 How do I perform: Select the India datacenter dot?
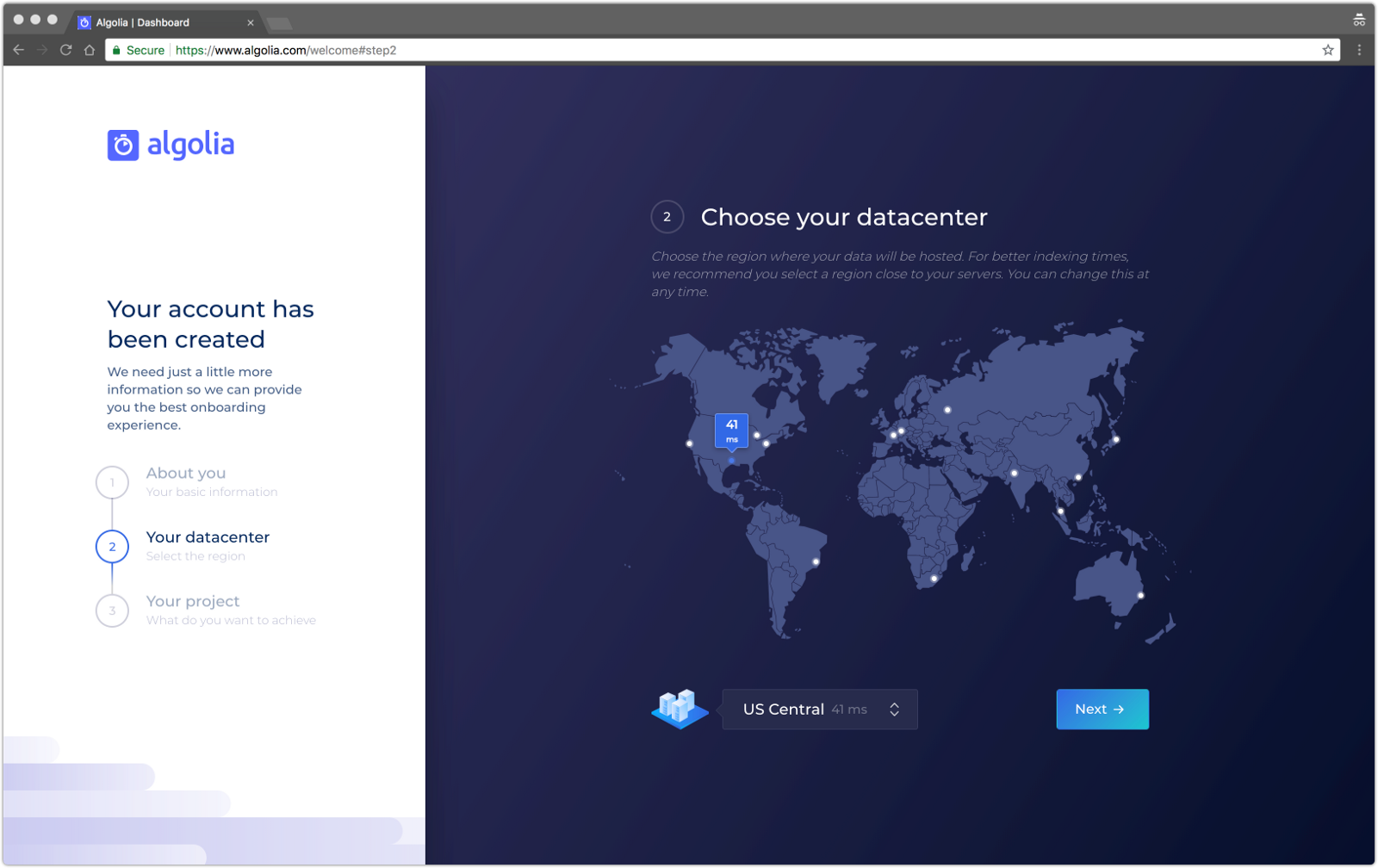pyautogui.click(x=1014, y=473)
